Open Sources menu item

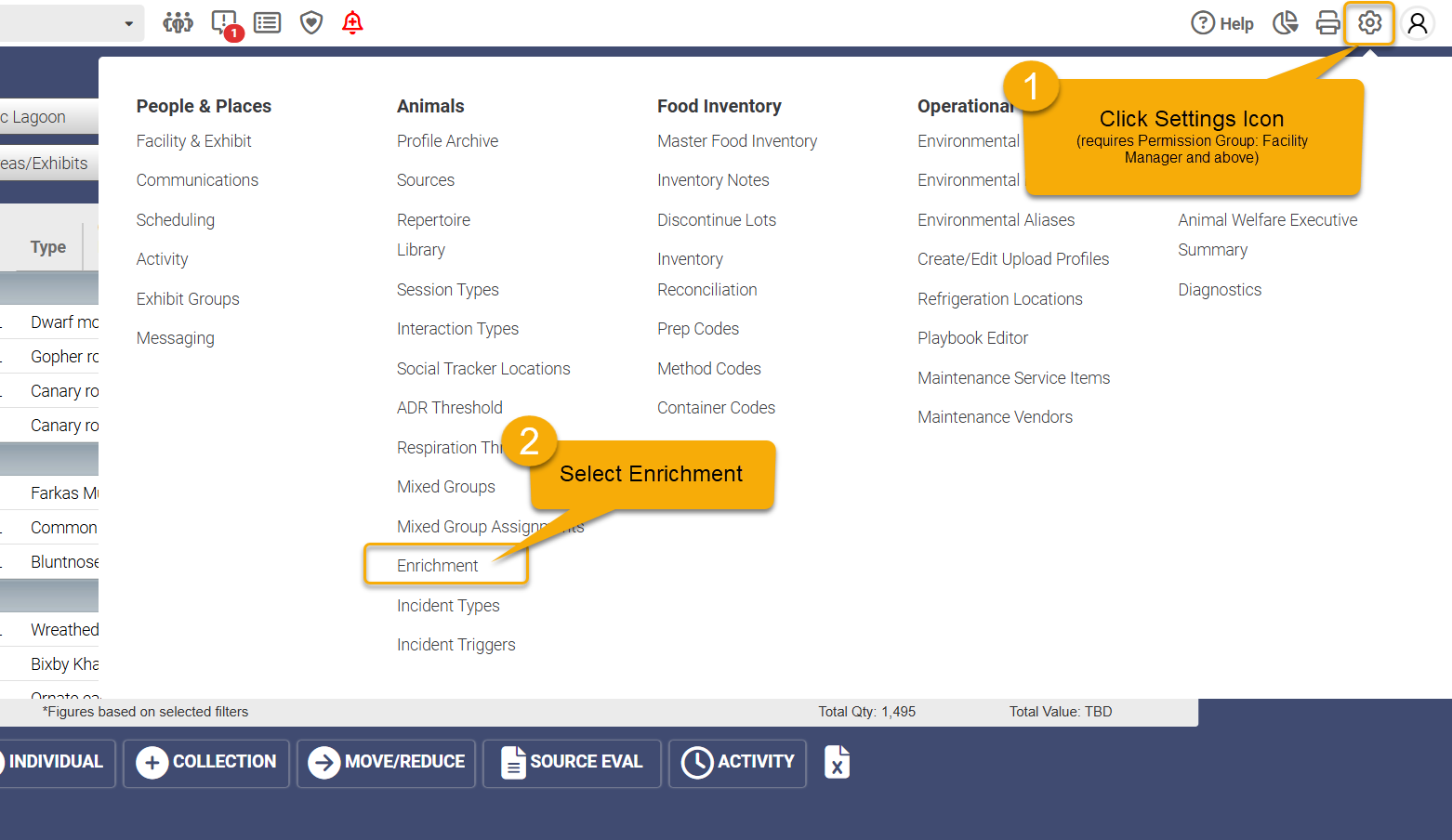[426, 180]
